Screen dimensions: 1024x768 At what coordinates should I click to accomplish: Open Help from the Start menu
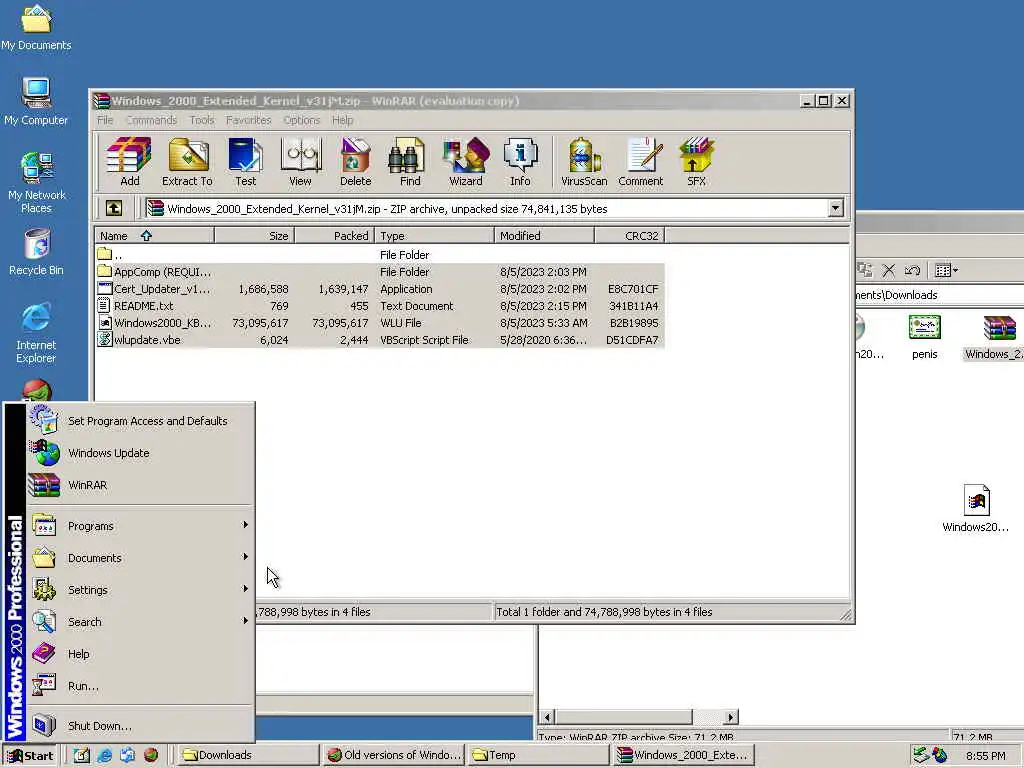coord(140,654)
